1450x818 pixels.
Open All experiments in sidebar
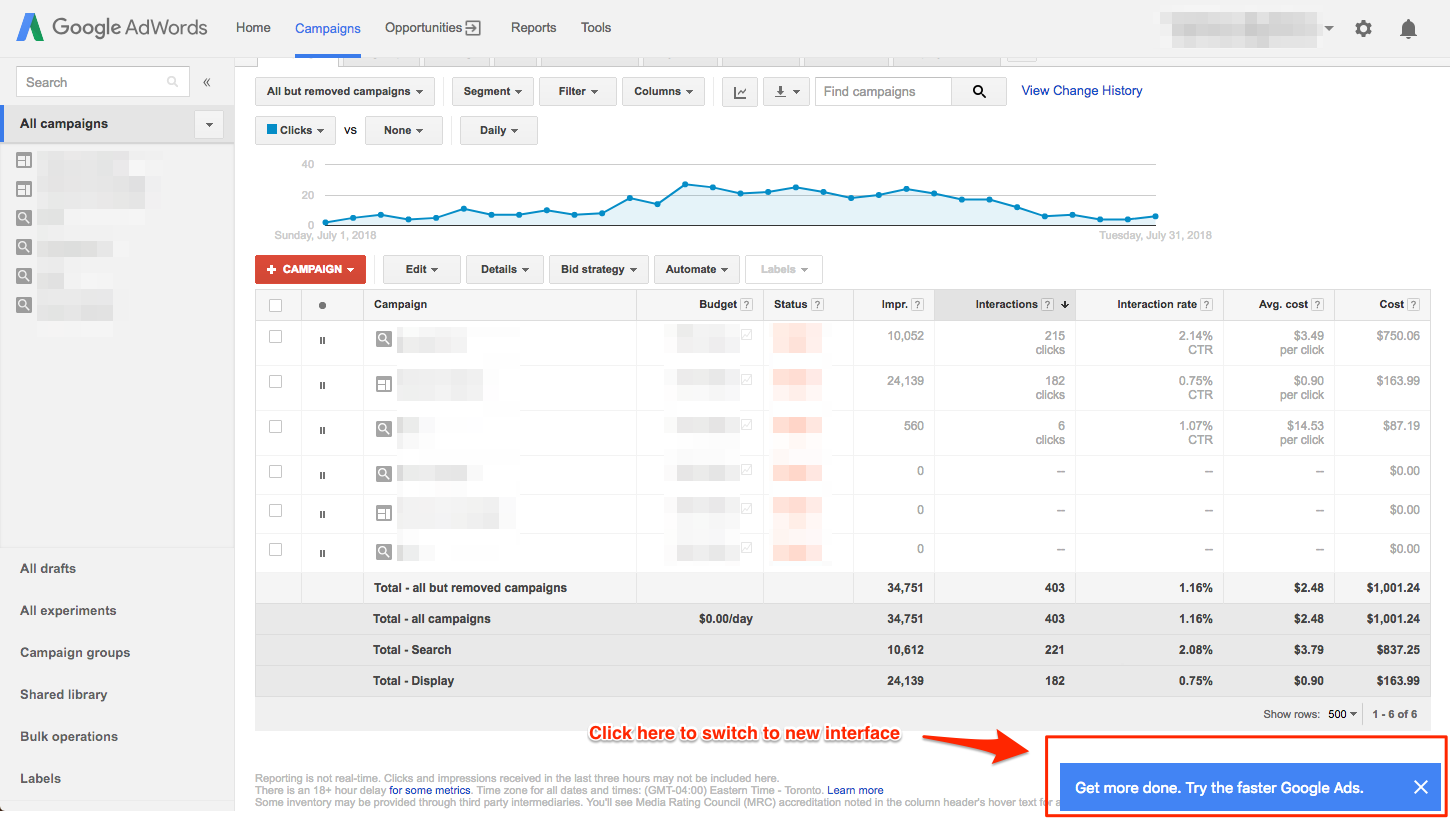click(68, 611)
